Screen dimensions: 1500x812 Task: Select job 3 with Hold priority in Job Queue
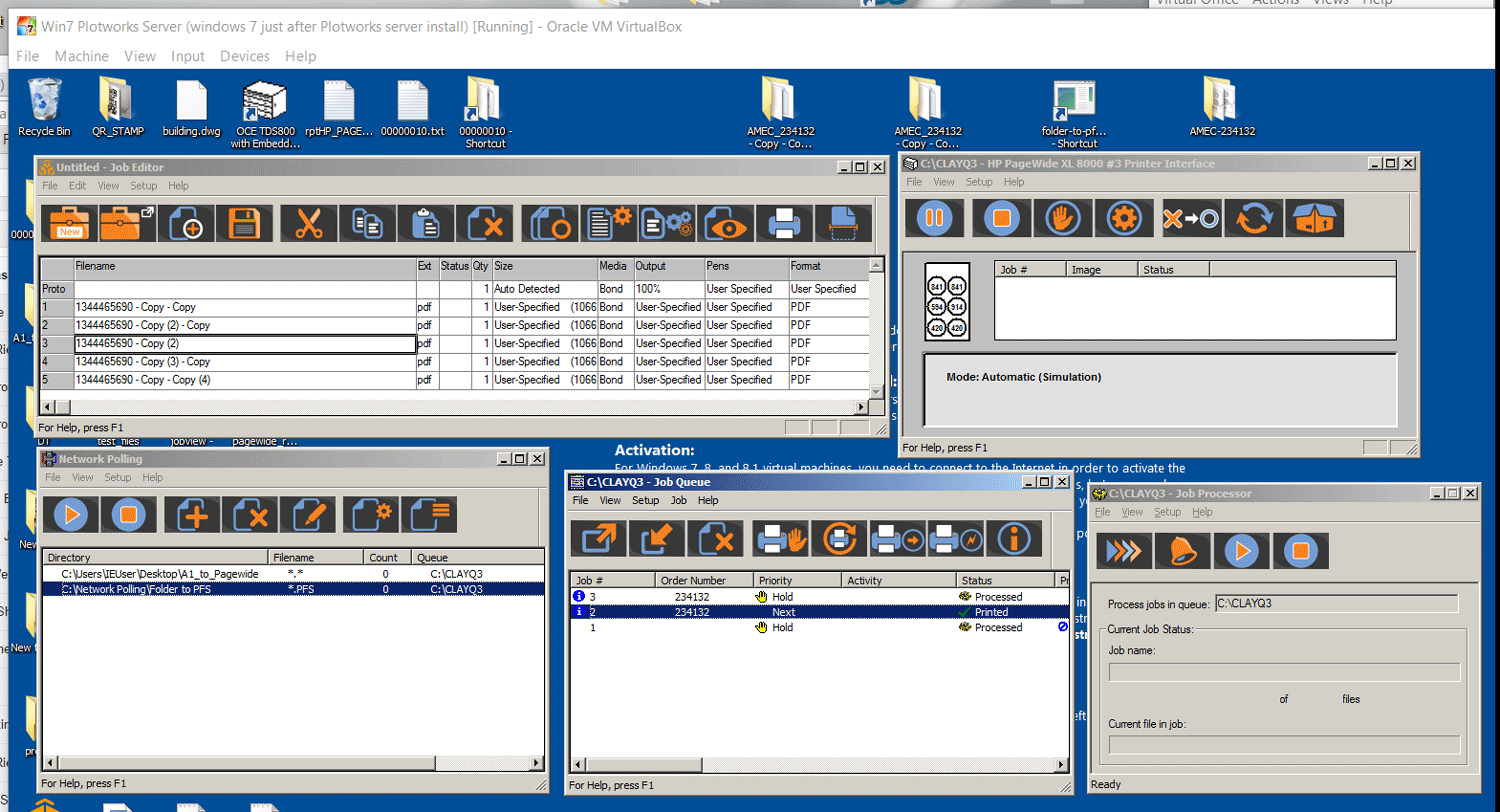820,597
